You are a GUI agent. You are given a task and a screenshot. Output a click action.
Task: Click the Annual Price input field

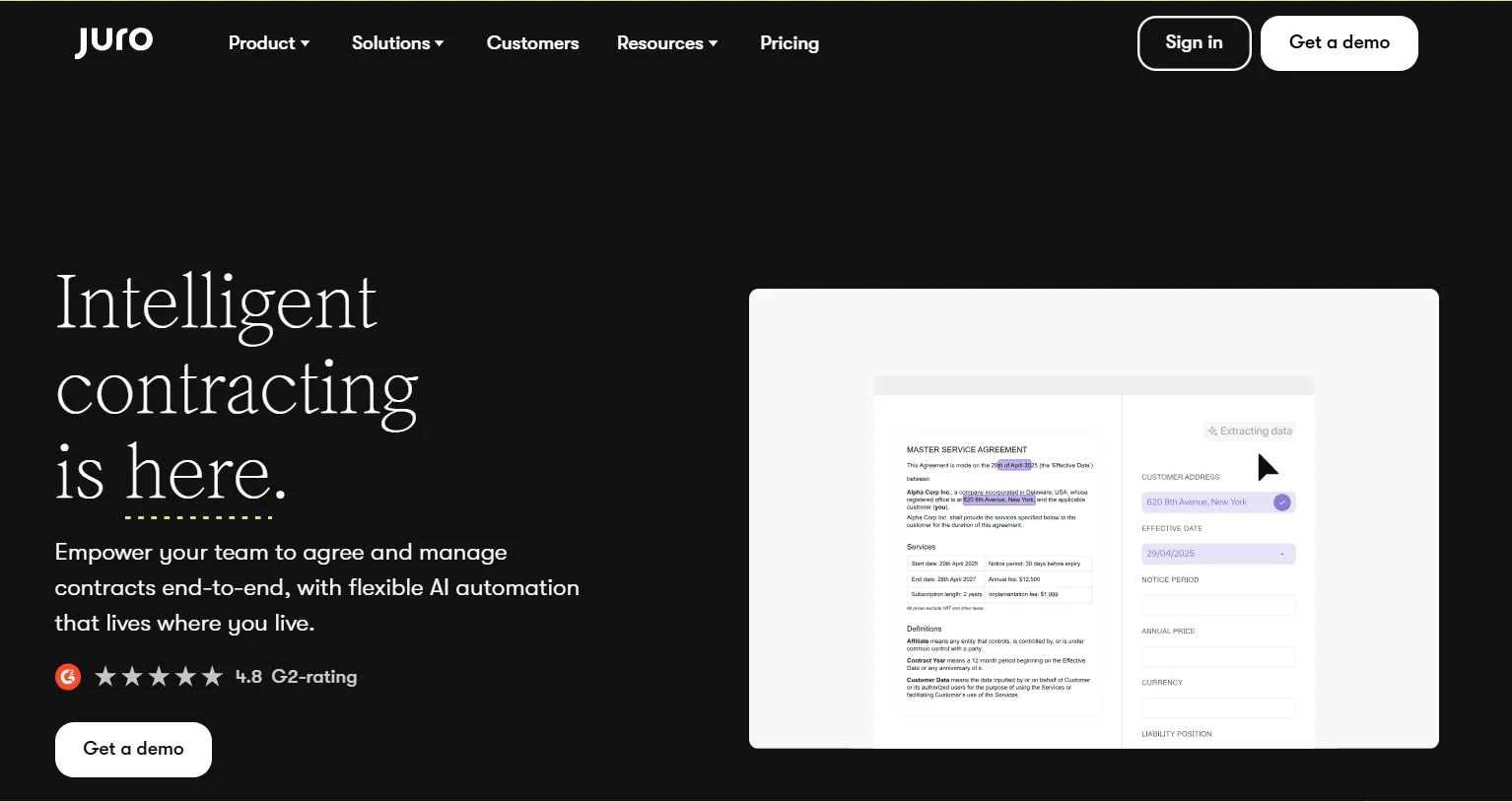click(x=1218, y=656)
